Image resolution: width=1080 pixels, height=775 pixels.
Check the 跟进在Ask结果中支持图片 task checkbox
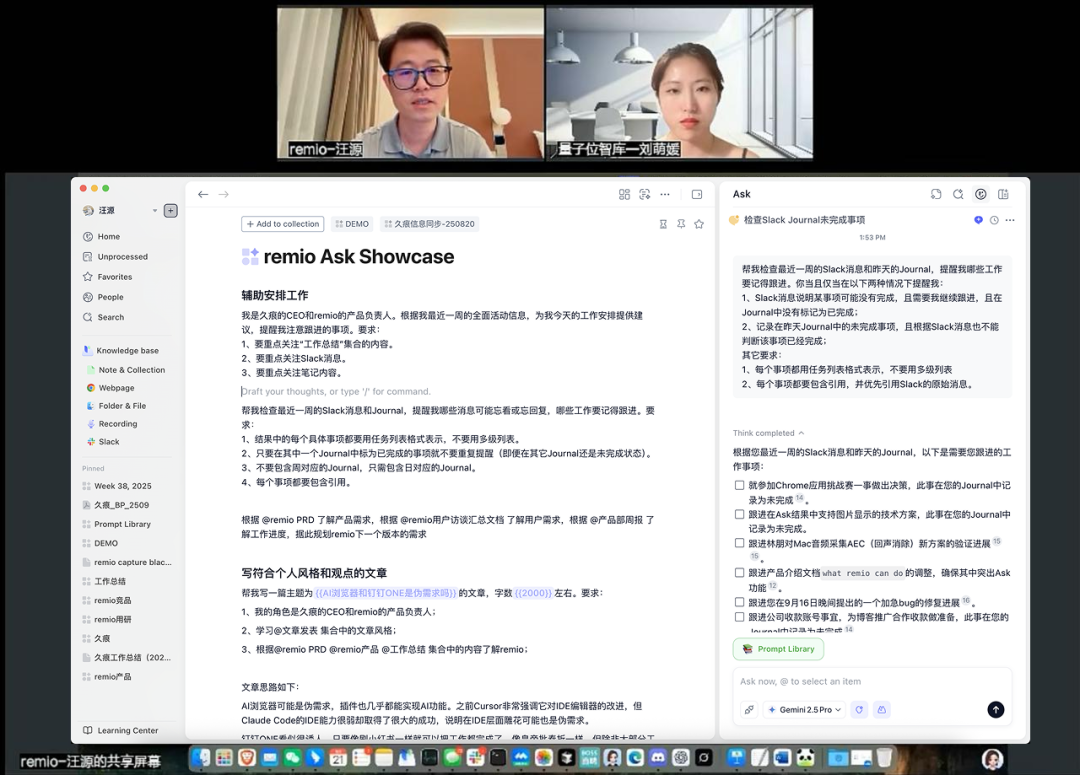tap(739, 515)
